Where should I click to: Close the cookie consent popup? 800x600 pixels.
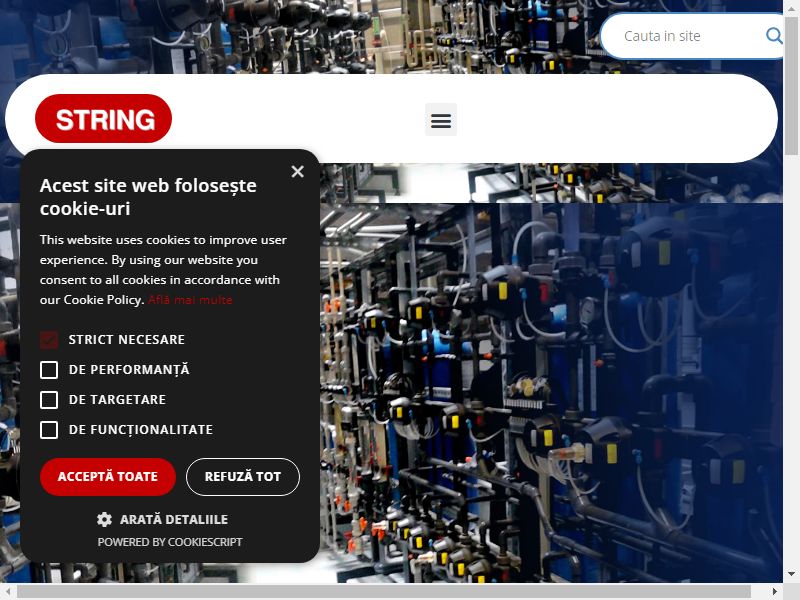(x=297, y=171)
